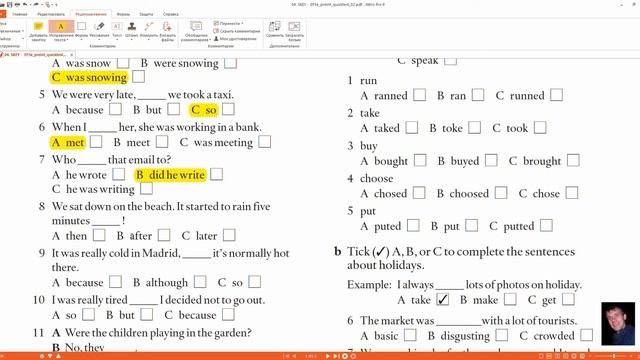Viewport: 640px width, 360px height.
Task: Tick the box next to 'B did he write'
Action: (216, 174)
